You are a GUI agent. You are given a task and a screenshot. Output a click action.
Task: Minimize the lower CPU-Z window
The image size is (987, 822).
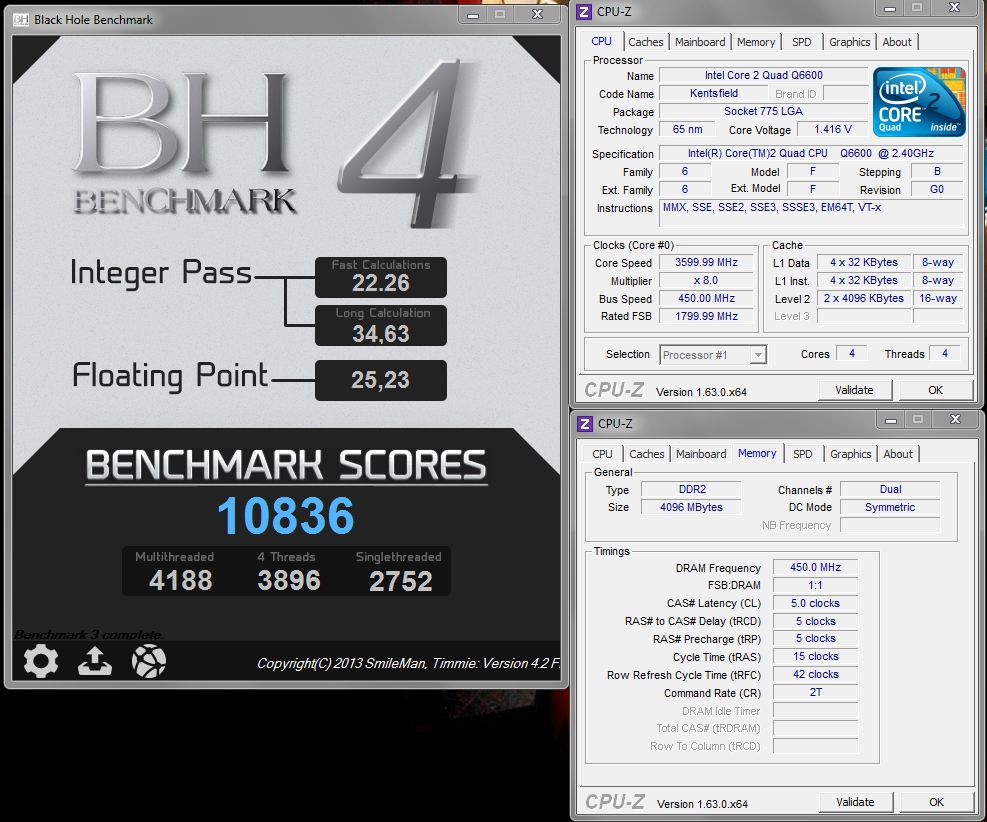click(x=891, y=420)
